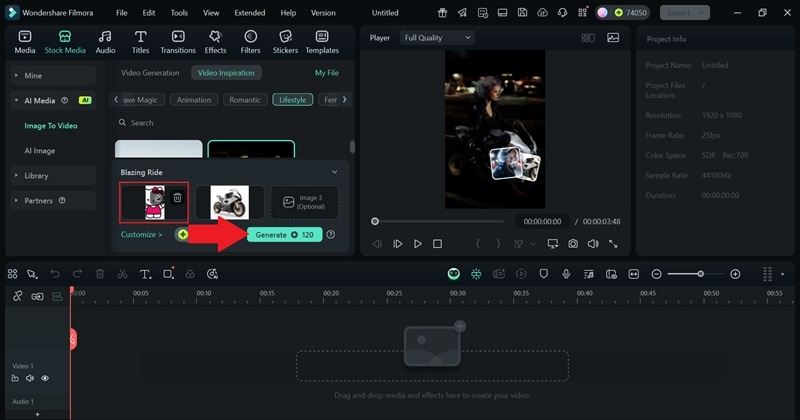Select the Stock Media tab
800x420 pixels.
[x=65, y=42]
